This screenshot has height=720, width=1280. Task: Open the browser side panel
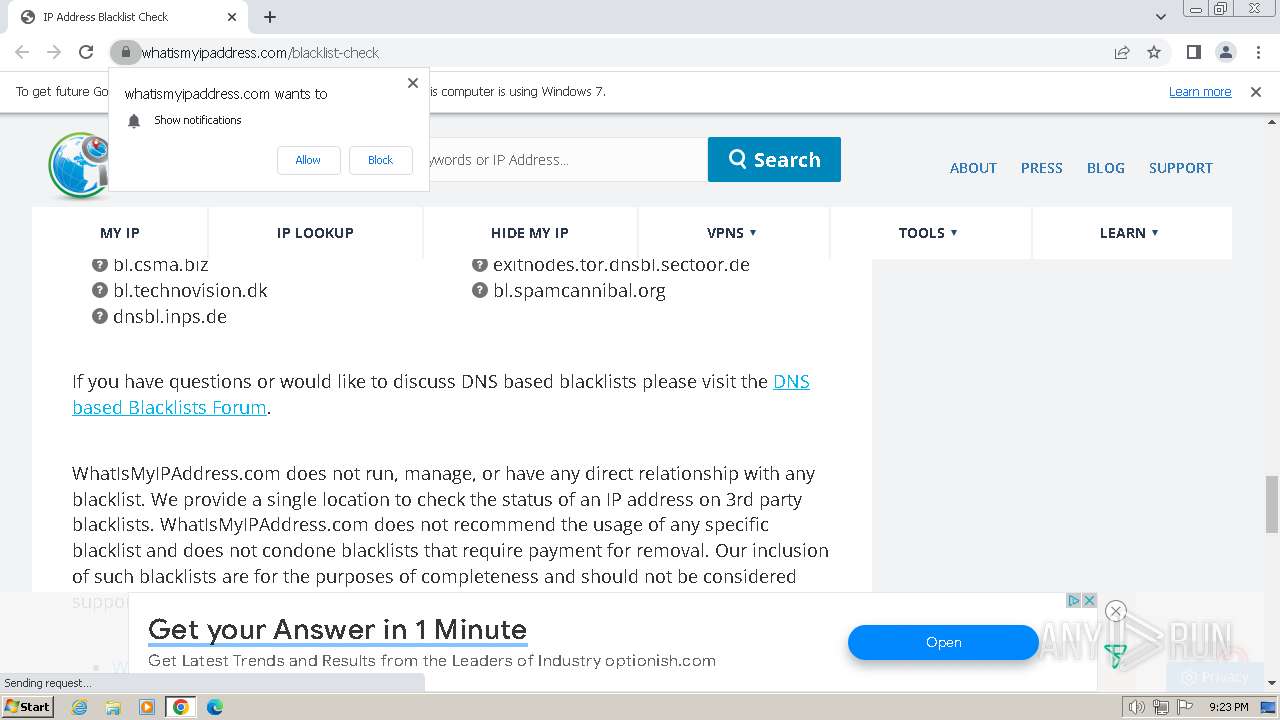coord(1193,52)
